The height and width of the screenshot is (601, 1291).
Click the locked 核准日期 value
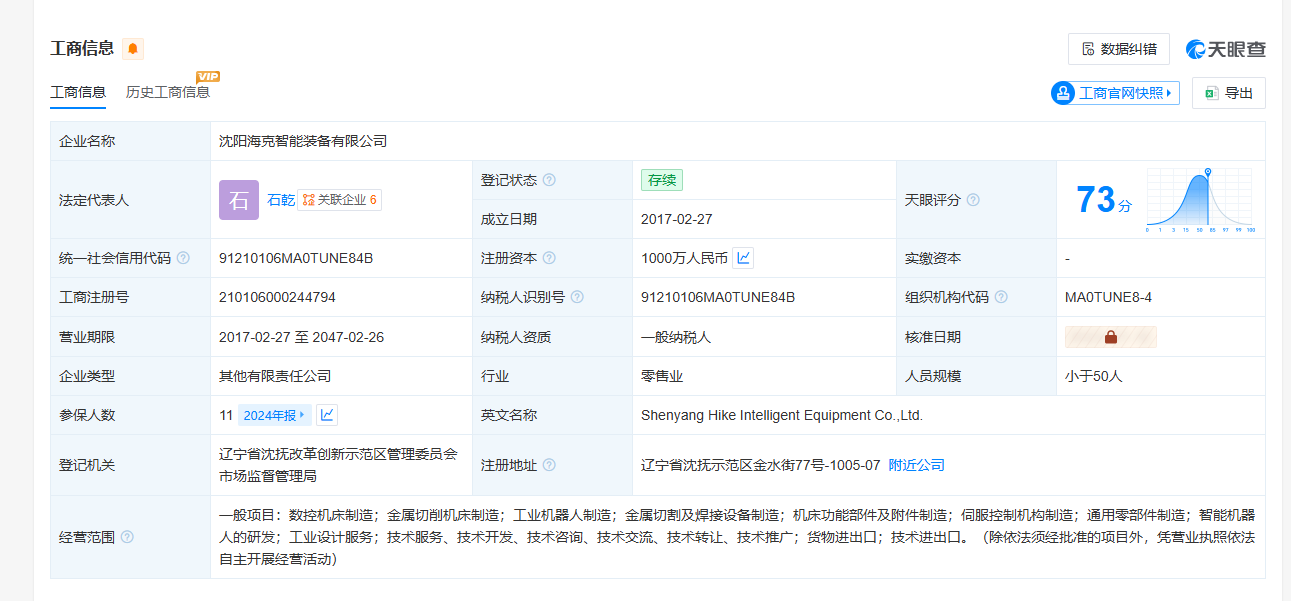1110,337
